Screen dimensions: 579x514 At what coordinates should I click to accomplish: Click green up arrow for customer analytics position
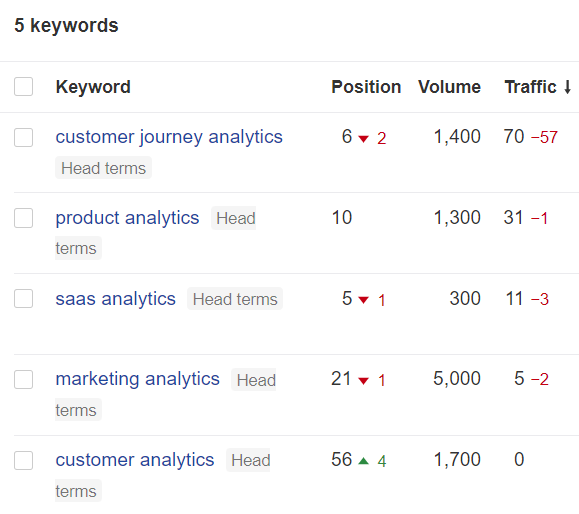(364, 460)
